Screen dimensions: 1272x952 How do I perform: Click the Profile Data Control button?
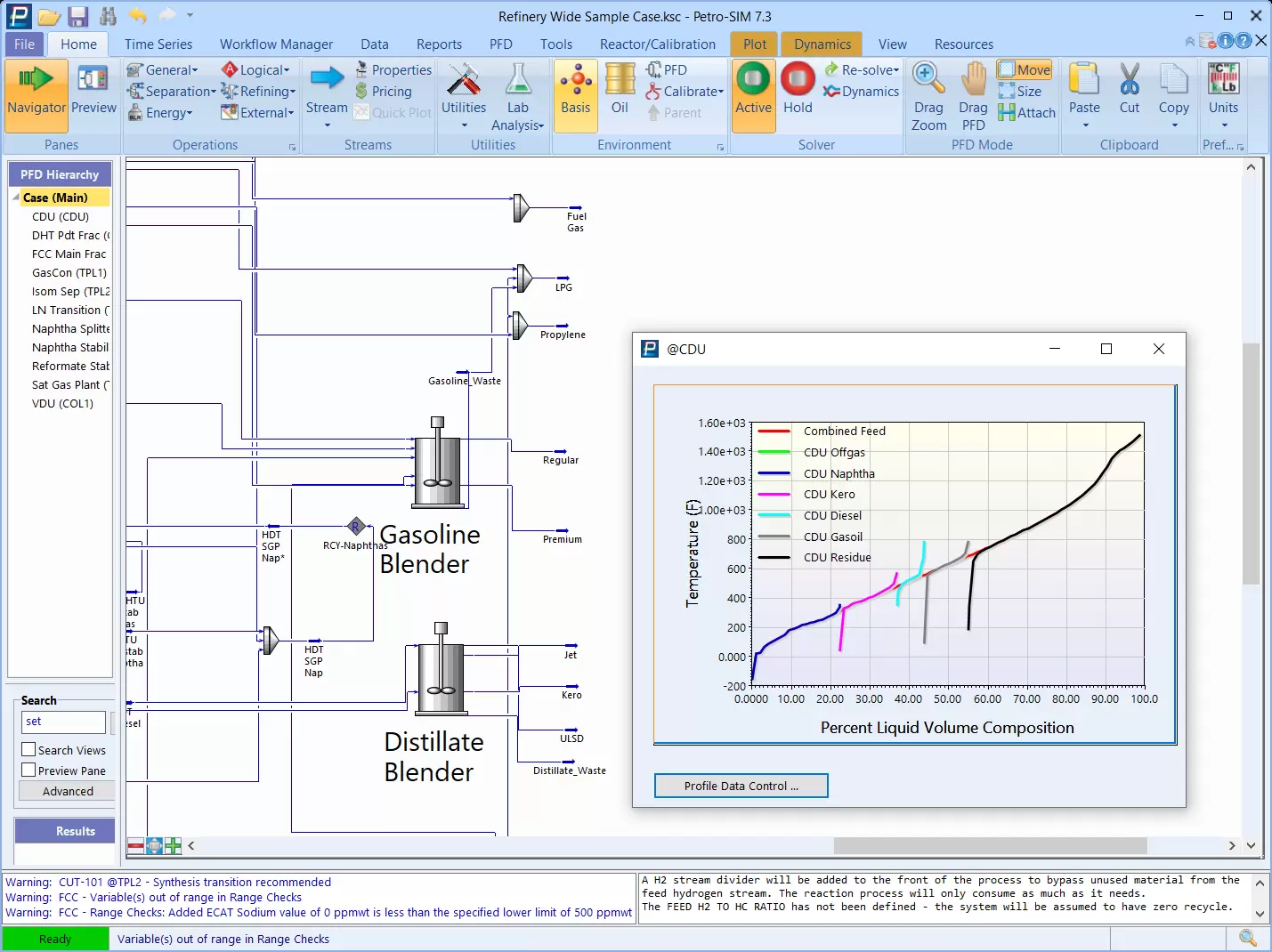point(741,786)
